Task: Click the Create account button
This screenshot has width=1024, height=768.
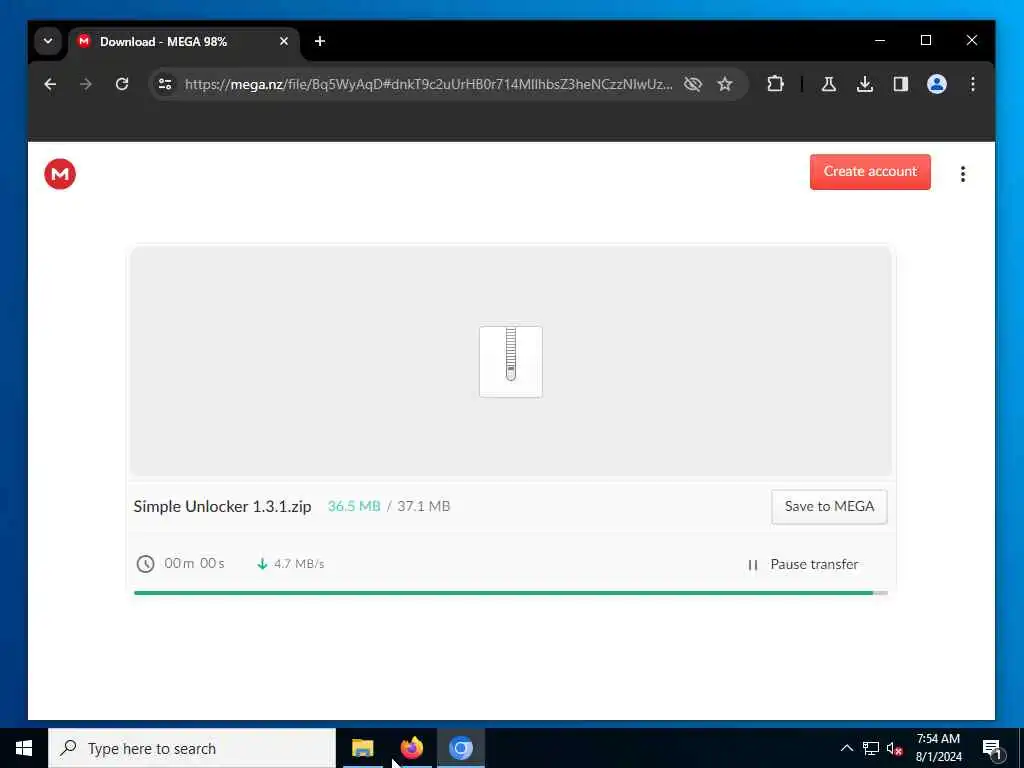Action: point(870,172)
